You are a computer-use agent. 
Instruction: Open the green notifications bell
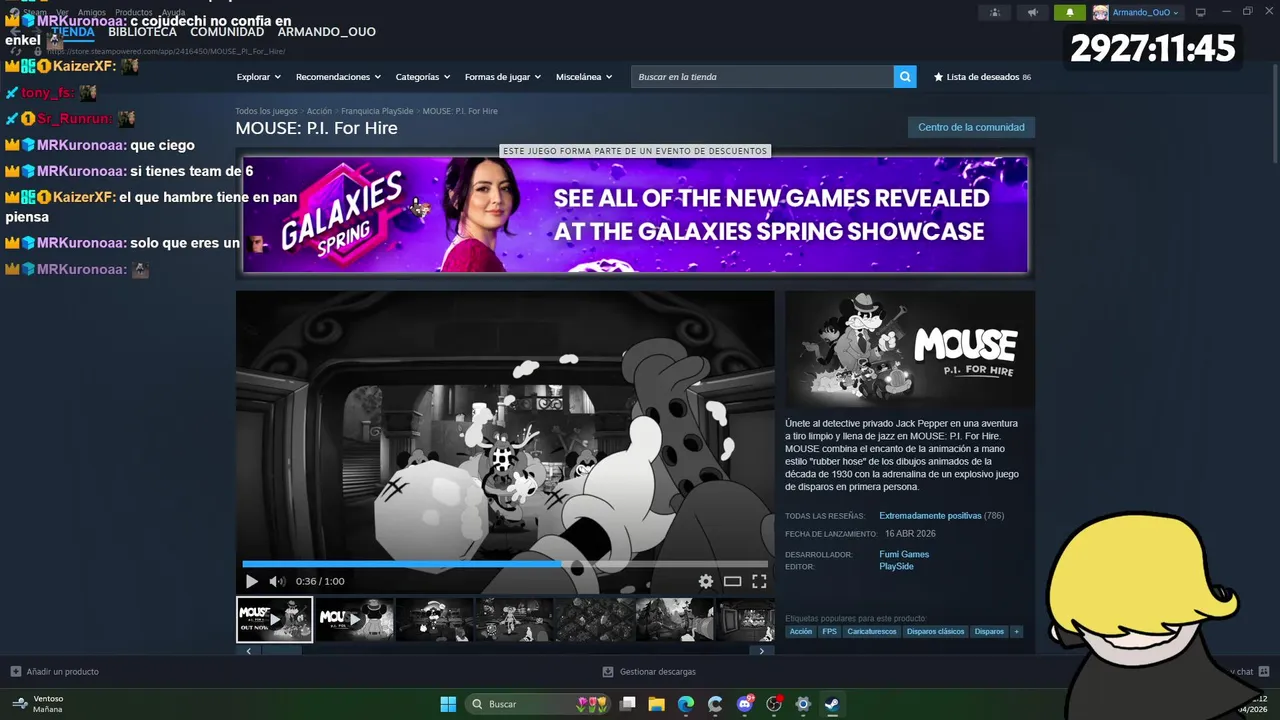pyautogui.click(x=1070, y=12)
